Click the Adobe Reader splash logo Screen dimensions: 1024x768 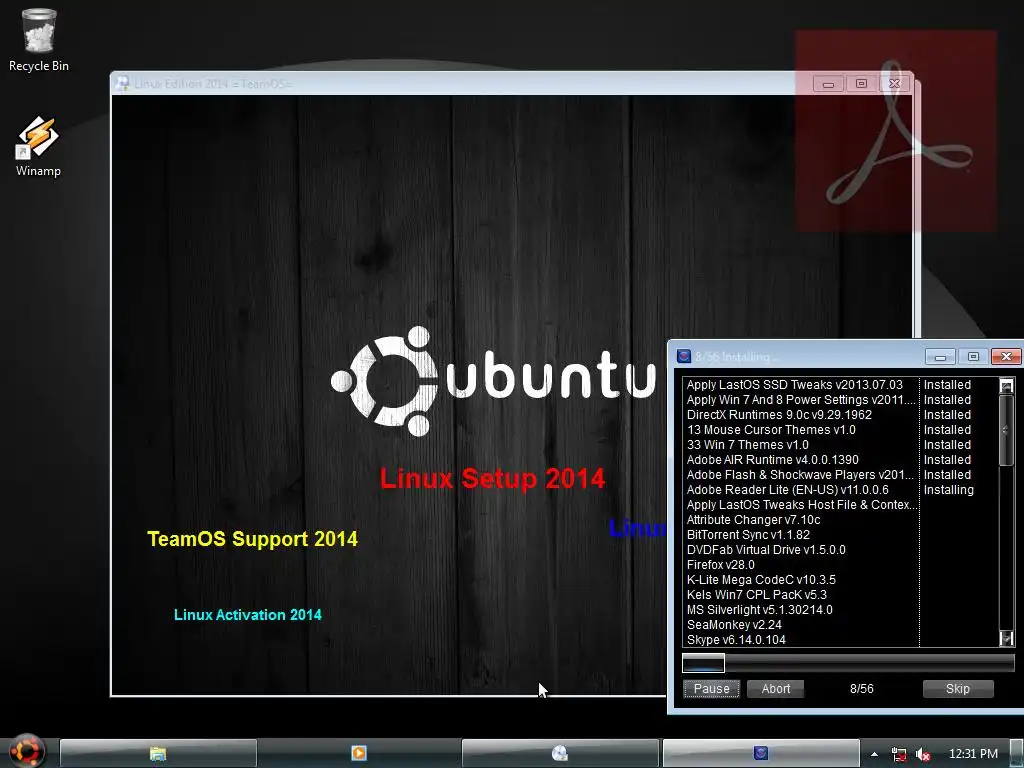click(x=896, y=131)
